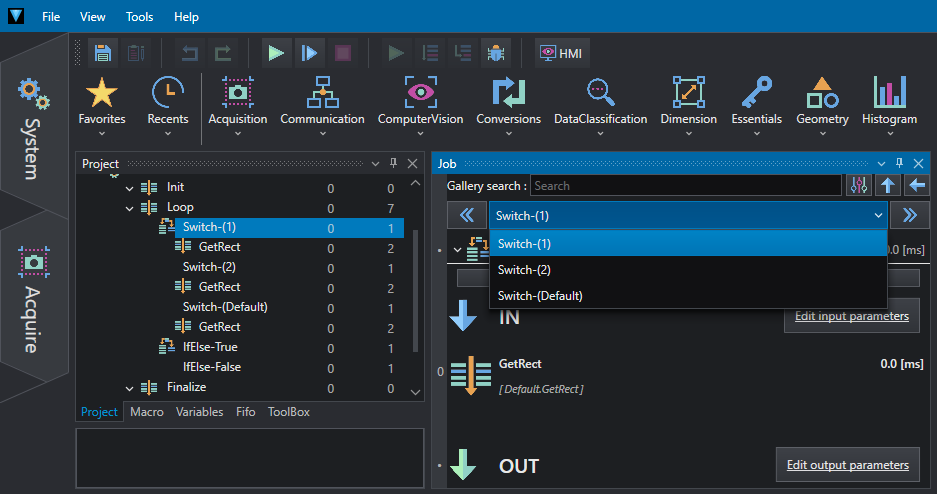Click the debug bug icon

coord(495,53)
